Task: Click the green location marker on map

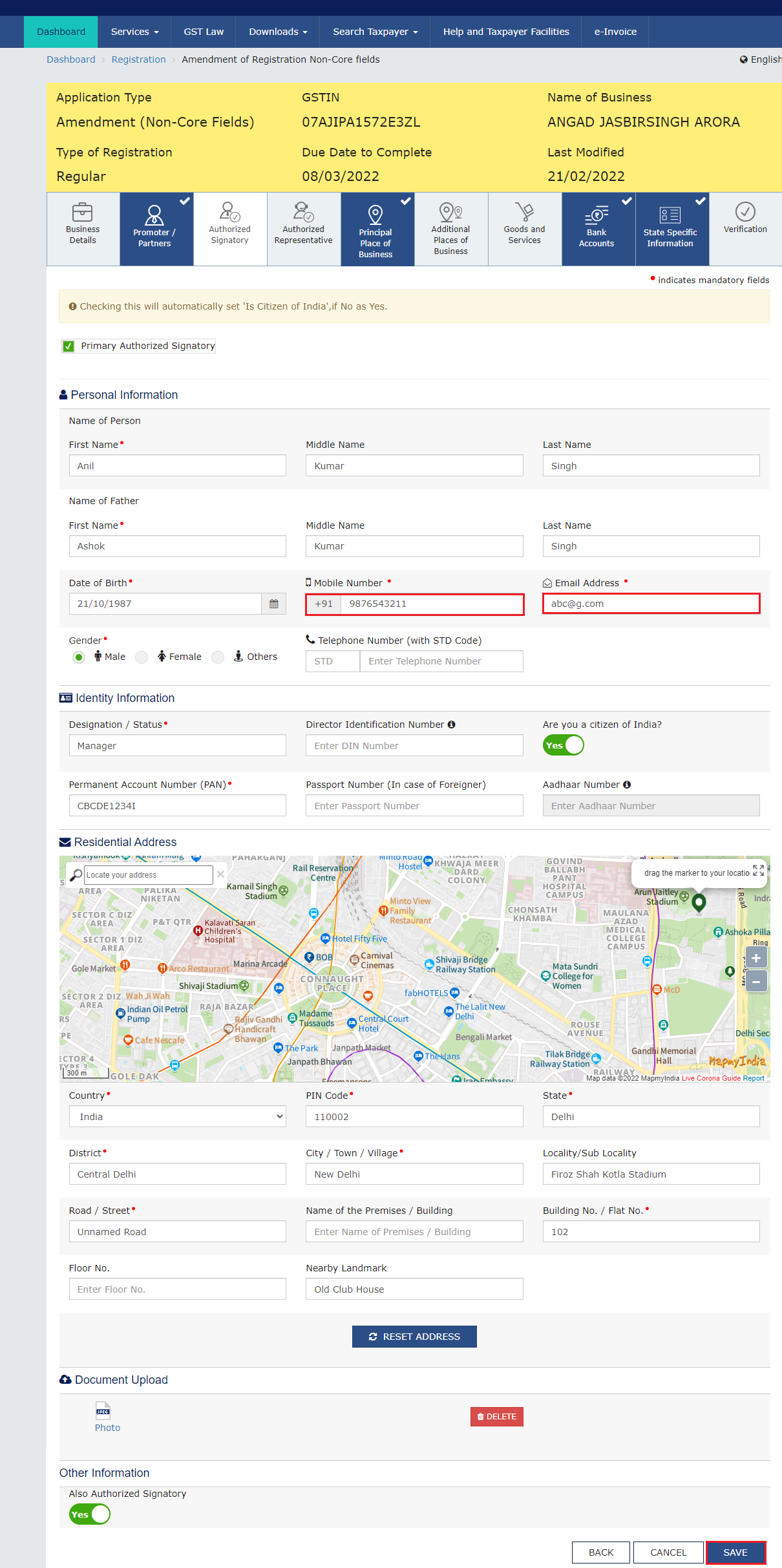Action: point(699,901)
